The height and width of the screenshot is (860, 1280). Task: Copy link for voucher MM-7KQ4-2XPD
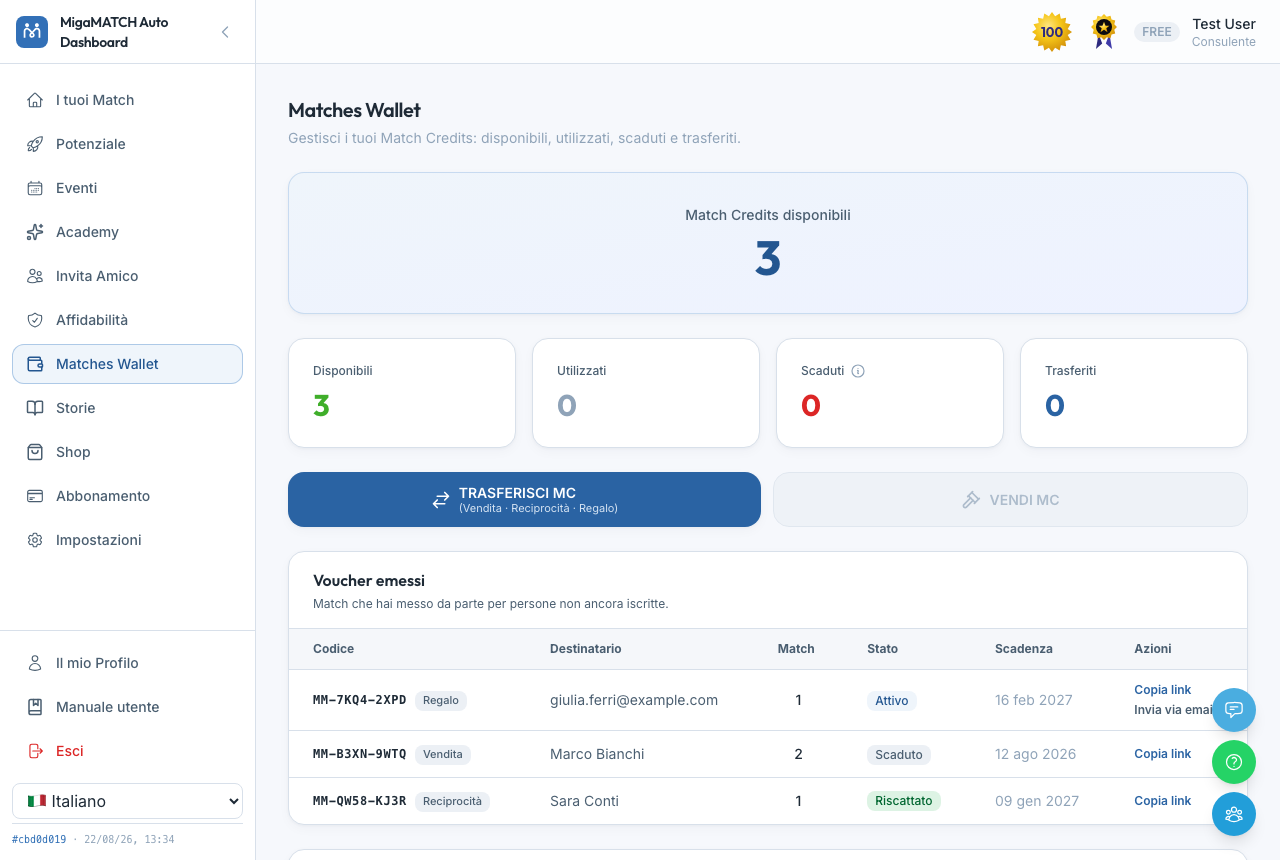(1162, 690)
